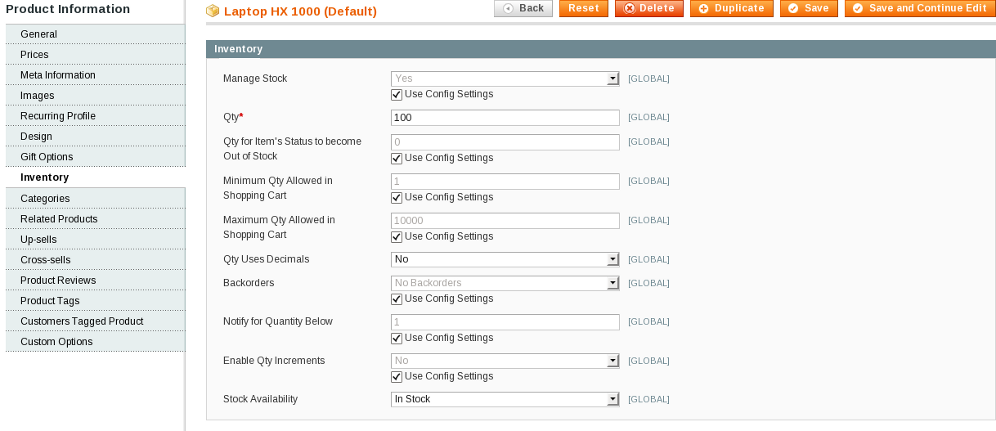Viewport: 996px width, 431px height.
Task: Open the Cross-sells tab
Action: tap(95, 260)
